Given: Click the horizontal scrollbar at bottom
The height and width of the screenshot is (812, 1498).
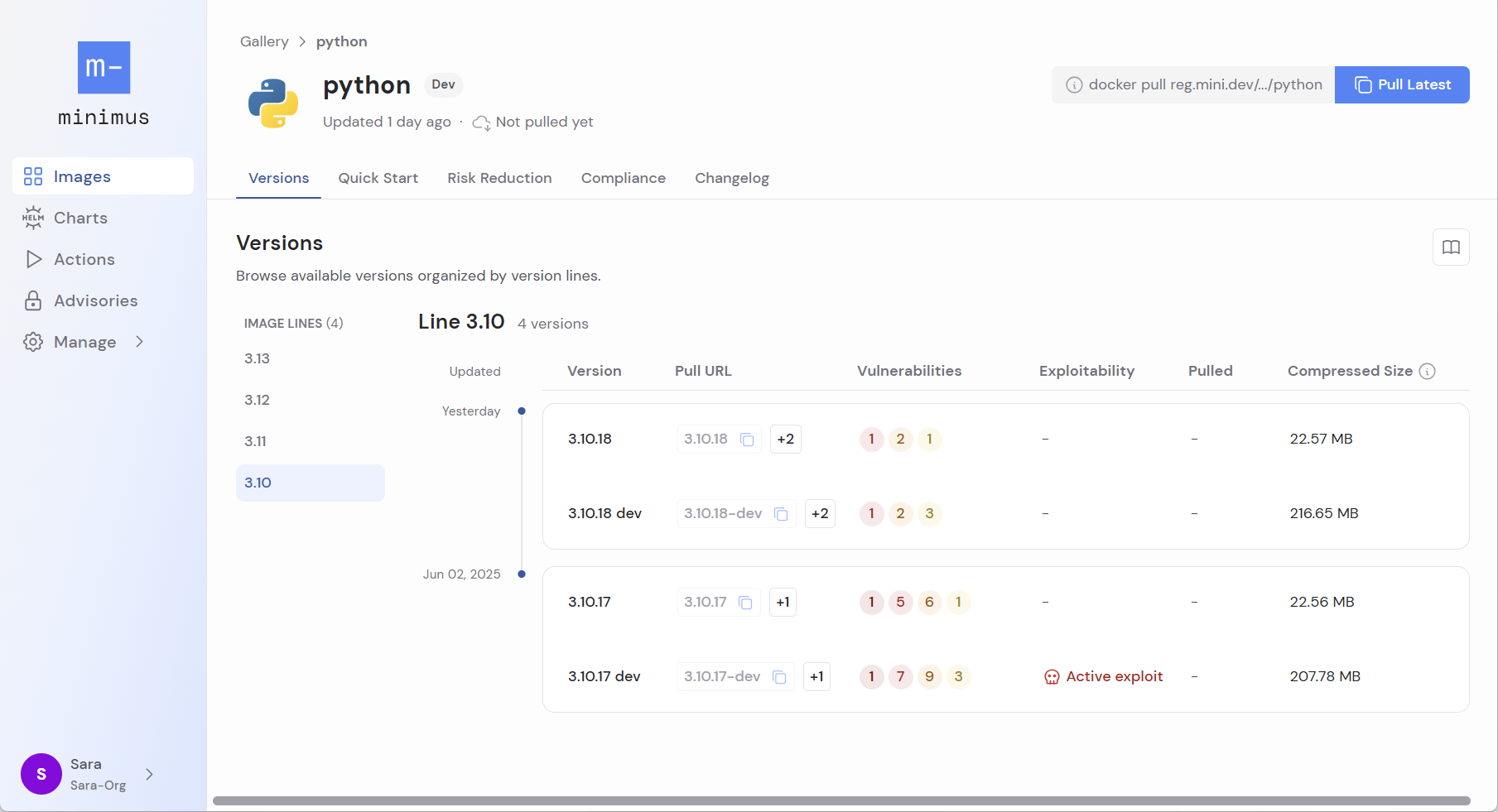Looking at the screenshot, I should (841, 800).
